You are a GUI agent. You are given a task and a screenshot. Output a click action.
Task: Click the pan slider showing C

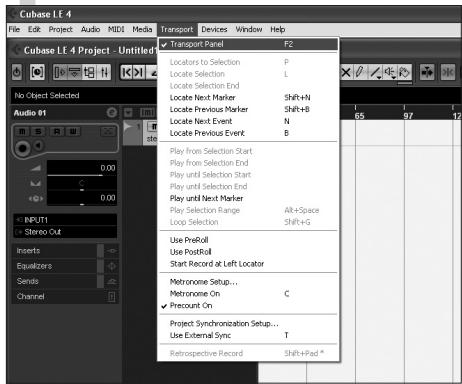(x=82, y=183)
